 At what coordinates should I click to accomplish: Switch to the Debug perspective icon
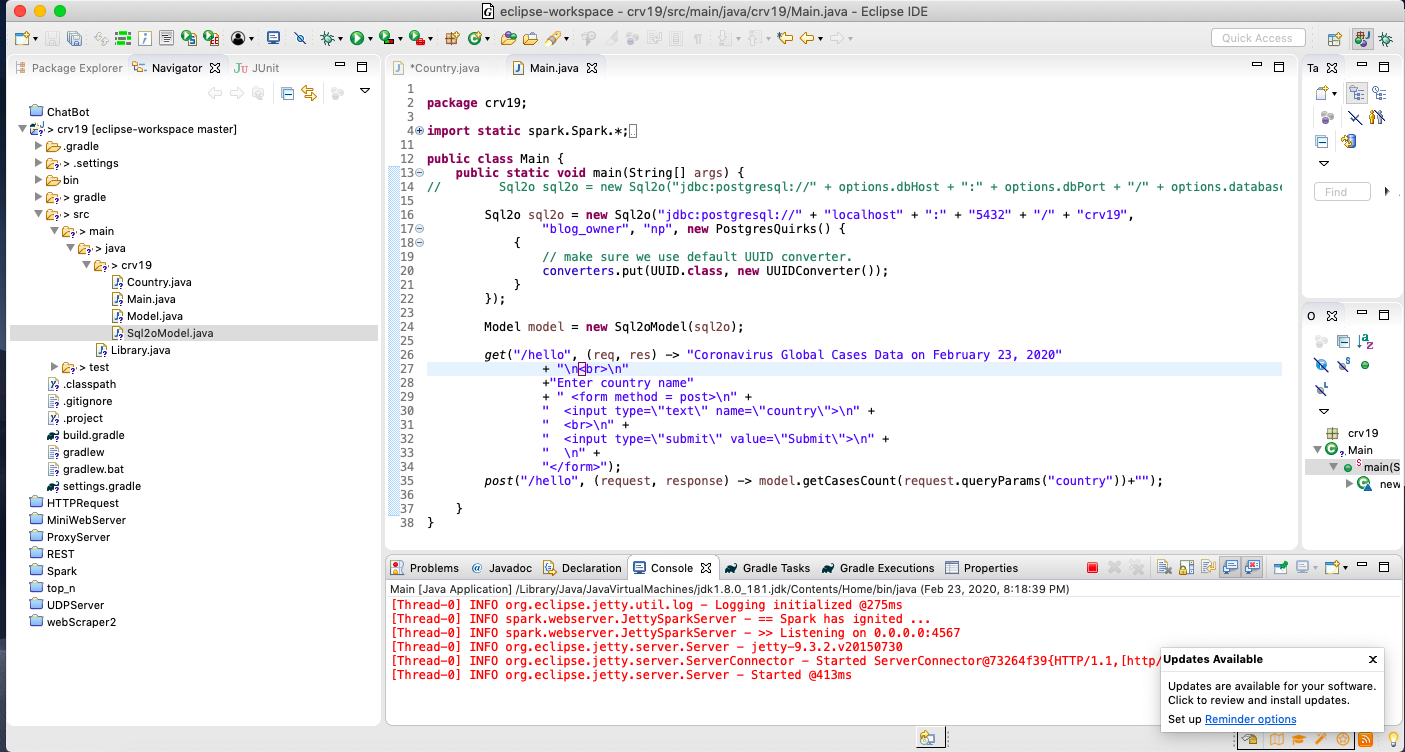click(1386, 39)
